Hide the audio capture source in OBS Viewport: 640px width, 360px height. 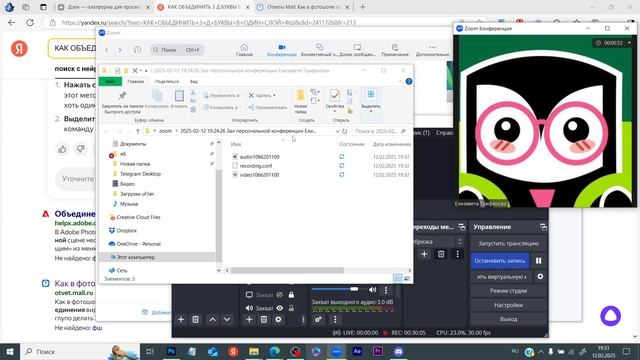click(280, 308)
